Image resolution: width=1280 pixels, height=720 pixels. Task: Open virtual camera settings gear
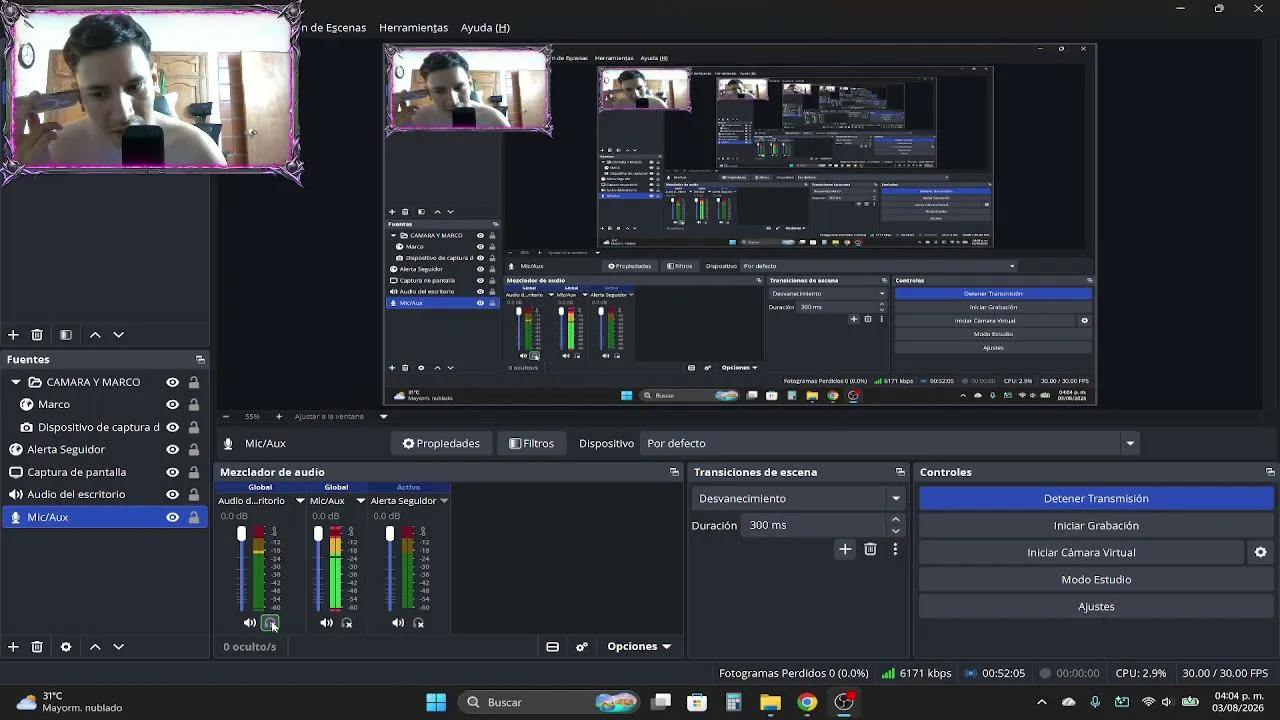pyautogui.click(x=1261, y=552)
